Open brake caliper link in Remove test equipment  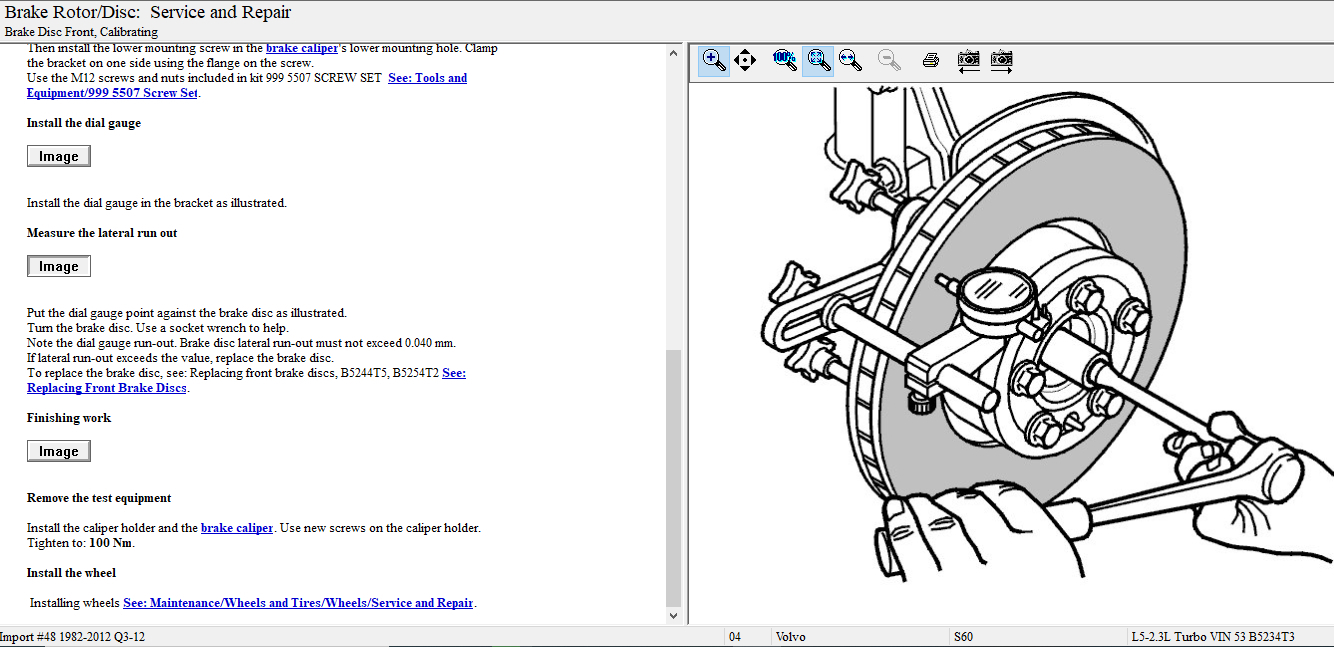point(237,528)
